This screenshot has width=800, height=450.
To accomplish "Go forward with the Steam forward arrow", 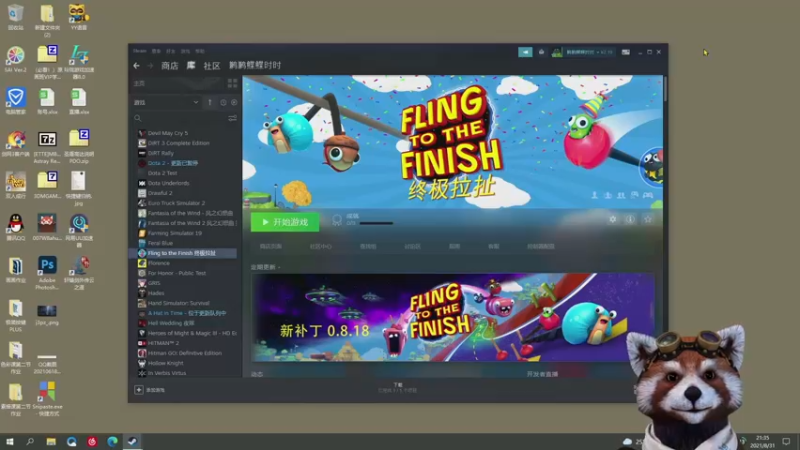I will pos(150,66).
